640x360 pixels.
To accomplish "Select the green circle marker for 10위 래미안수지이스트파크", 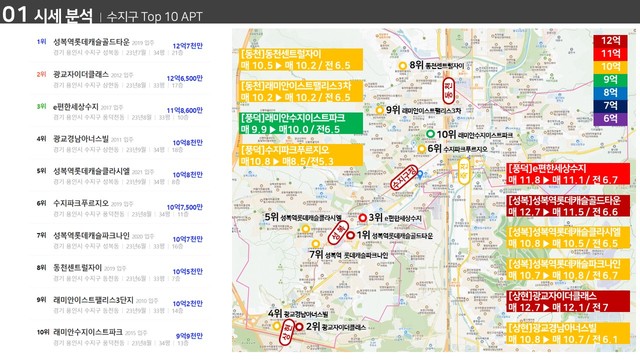I will point(430,134).
